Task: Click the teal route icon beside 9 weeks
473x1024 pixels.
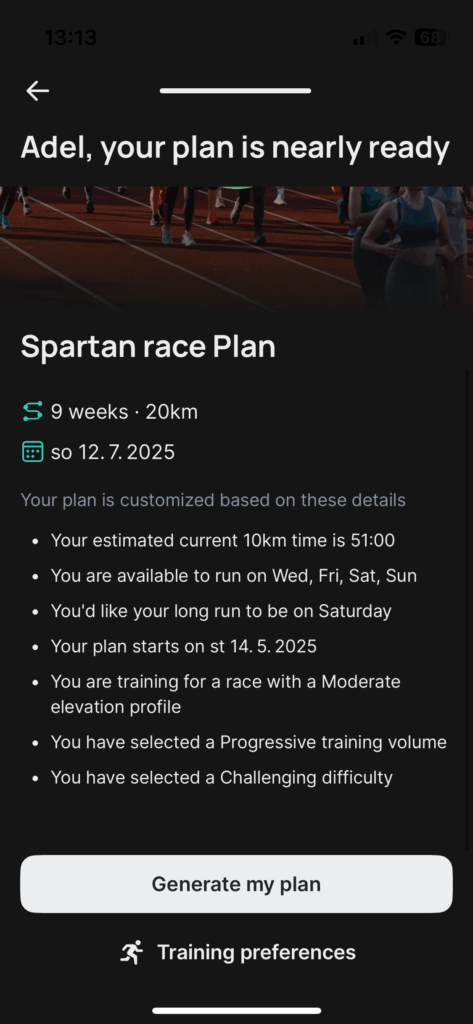Action: pos(32,412)
